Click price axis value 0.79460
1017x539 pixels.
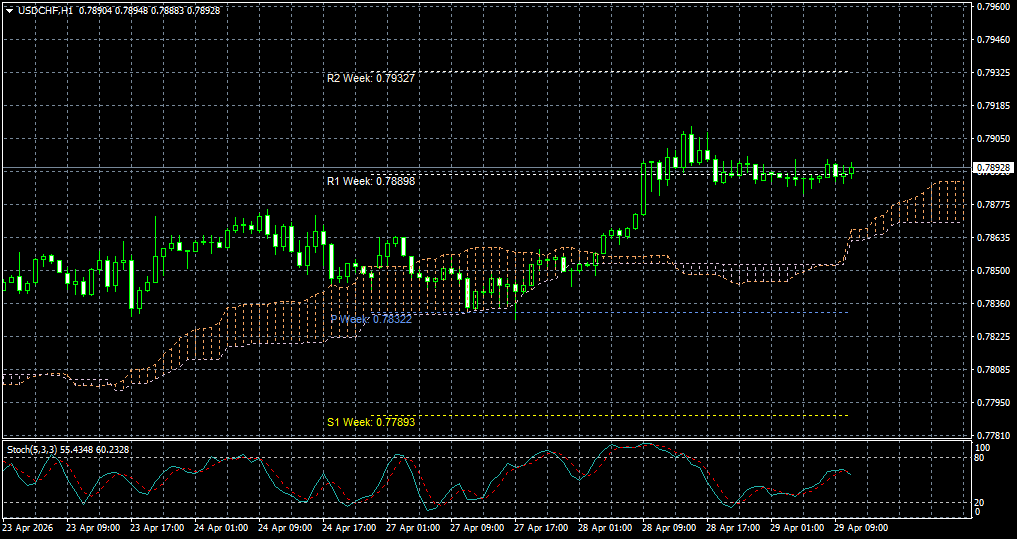tap(992, 39)
